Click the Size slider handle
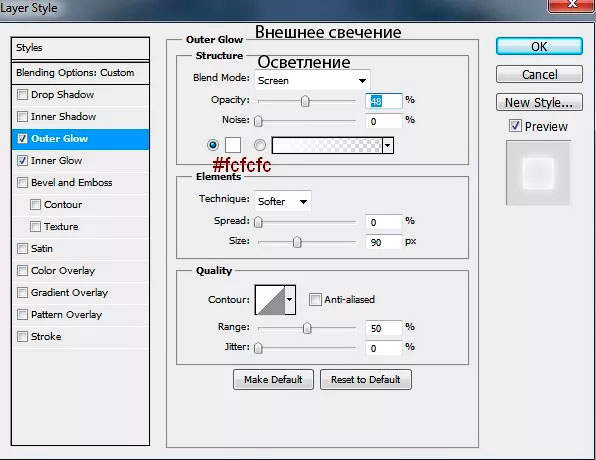596x460 pixels. [x=297, y=242]
